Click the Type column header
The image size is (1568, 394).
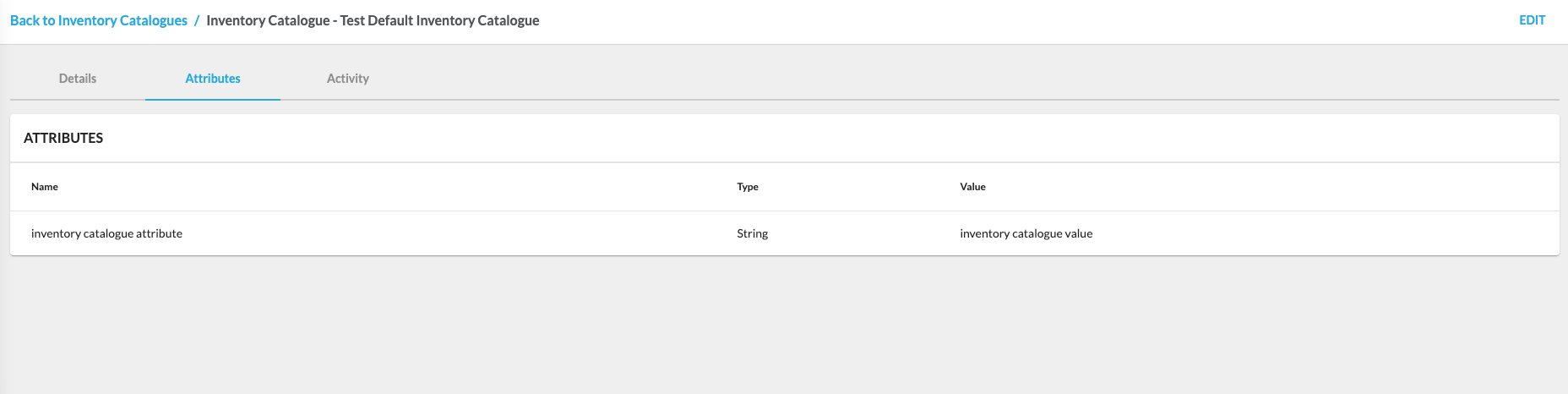(x=748, y=187)
